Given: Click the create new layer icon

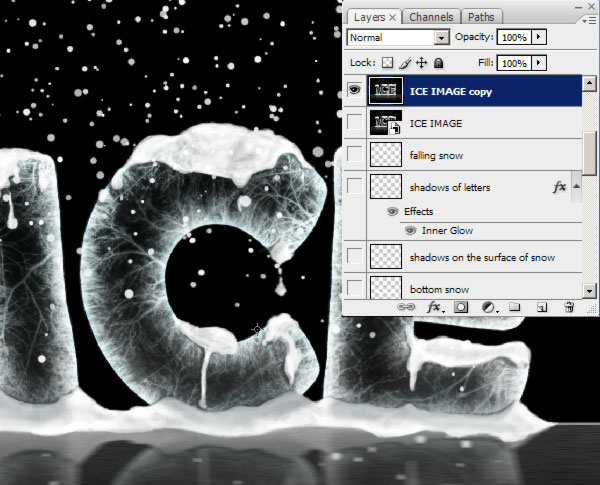Looking at the screenshot, I should click(x=541, y=308).
